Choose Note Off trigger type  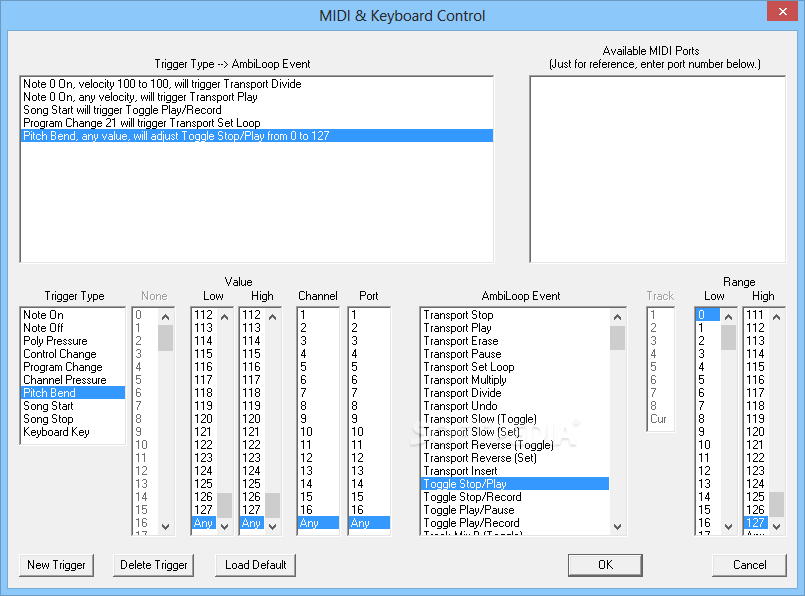click(73, 328)
